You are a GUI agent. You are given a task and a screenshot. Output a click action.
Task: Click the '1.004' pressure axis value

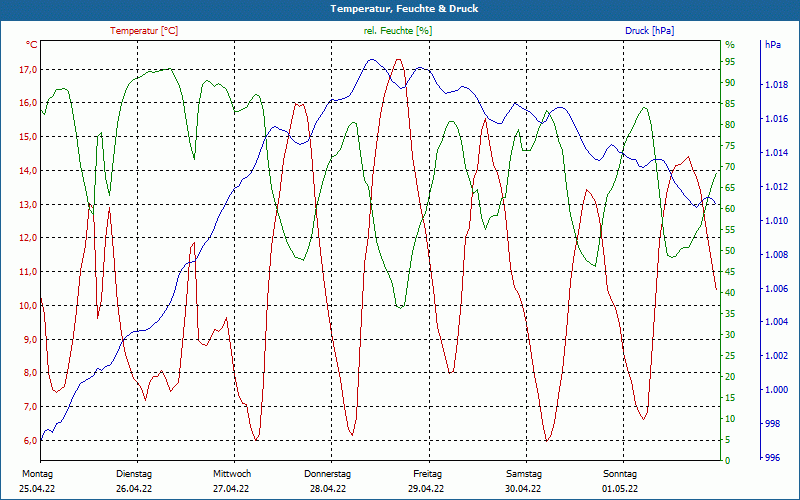click(777, 321)
